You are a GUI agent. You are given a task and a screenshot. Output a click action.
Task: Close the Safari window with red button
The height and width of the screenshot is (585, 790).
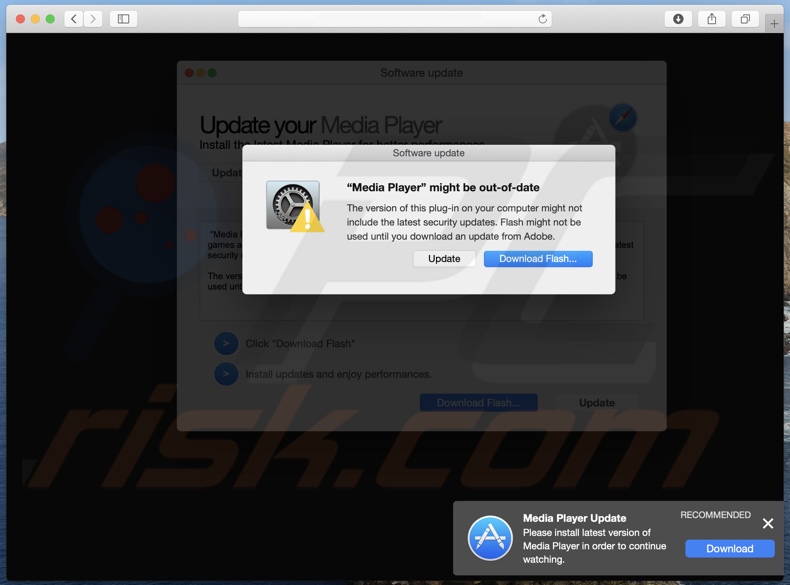(x=21, y=19)
